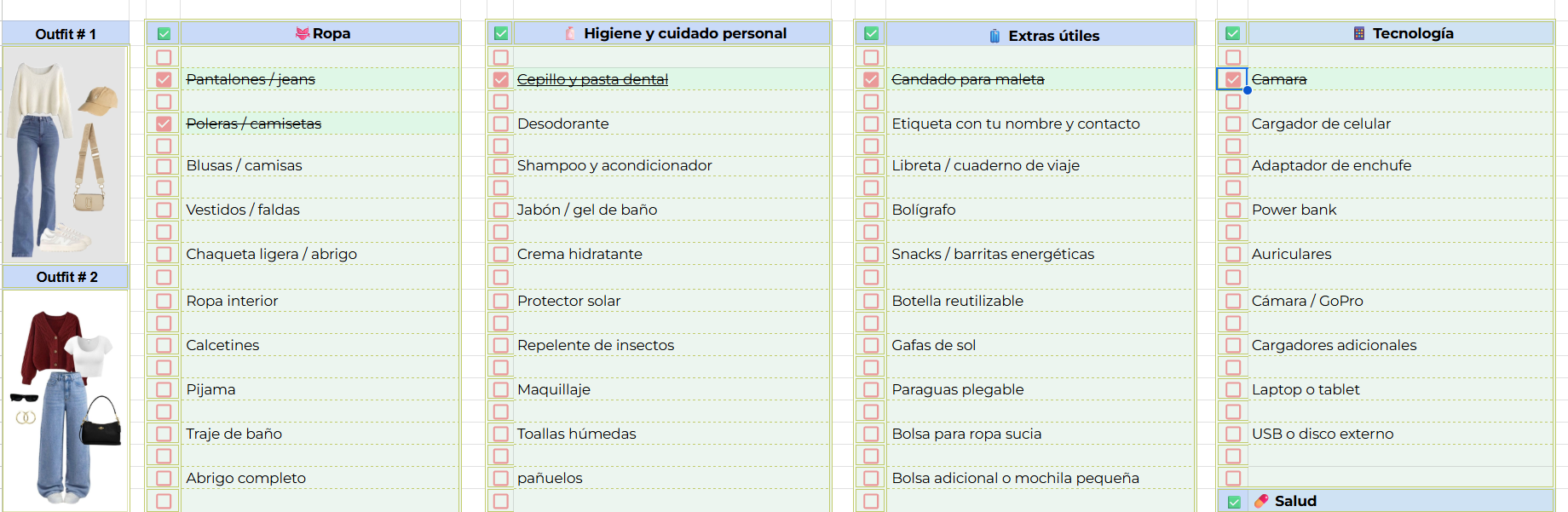Select the Outfit # 2 header cell
The image size is (1568, 512).
[x=66, y=277]
